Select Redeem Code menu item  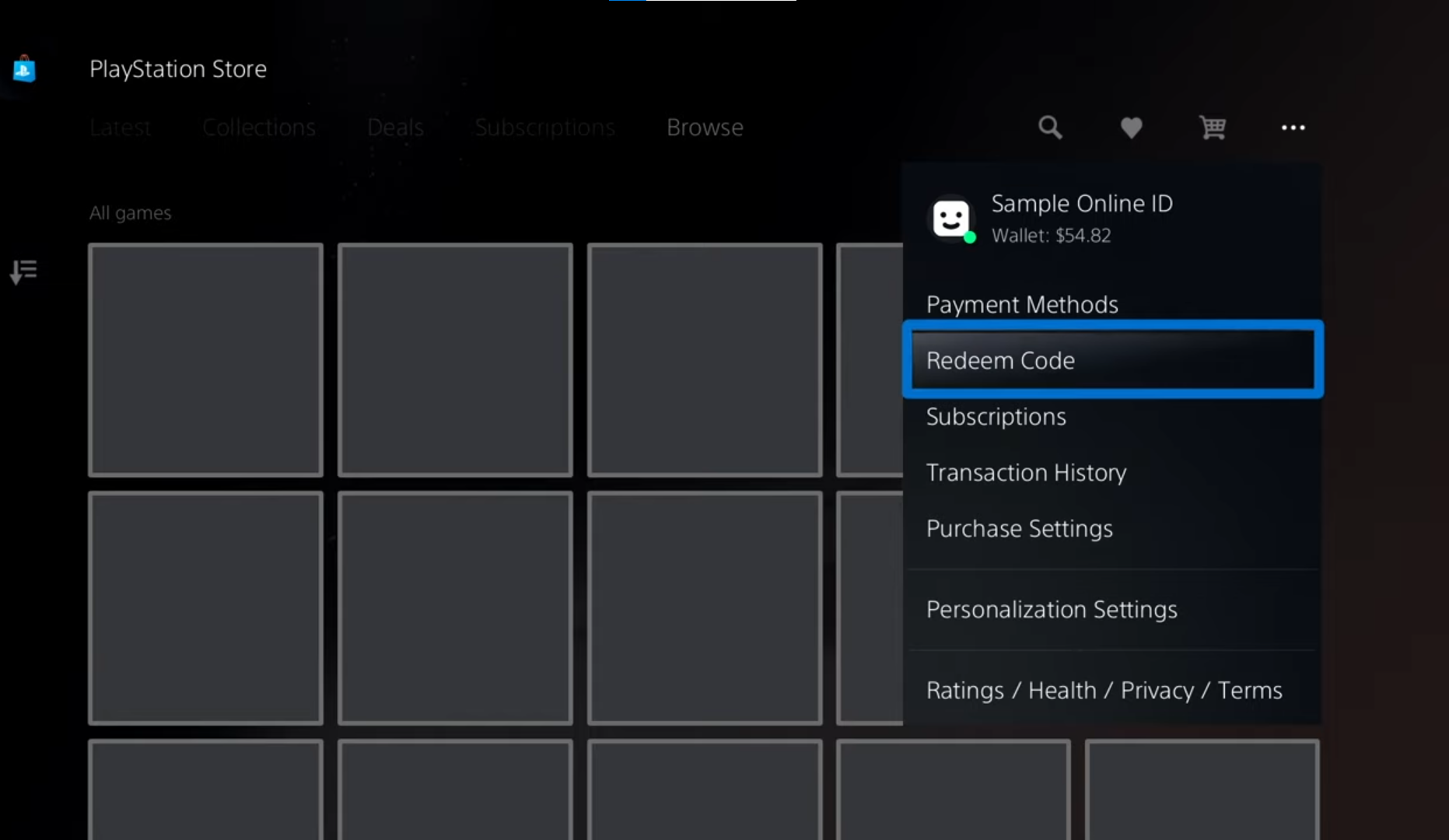1112,360
